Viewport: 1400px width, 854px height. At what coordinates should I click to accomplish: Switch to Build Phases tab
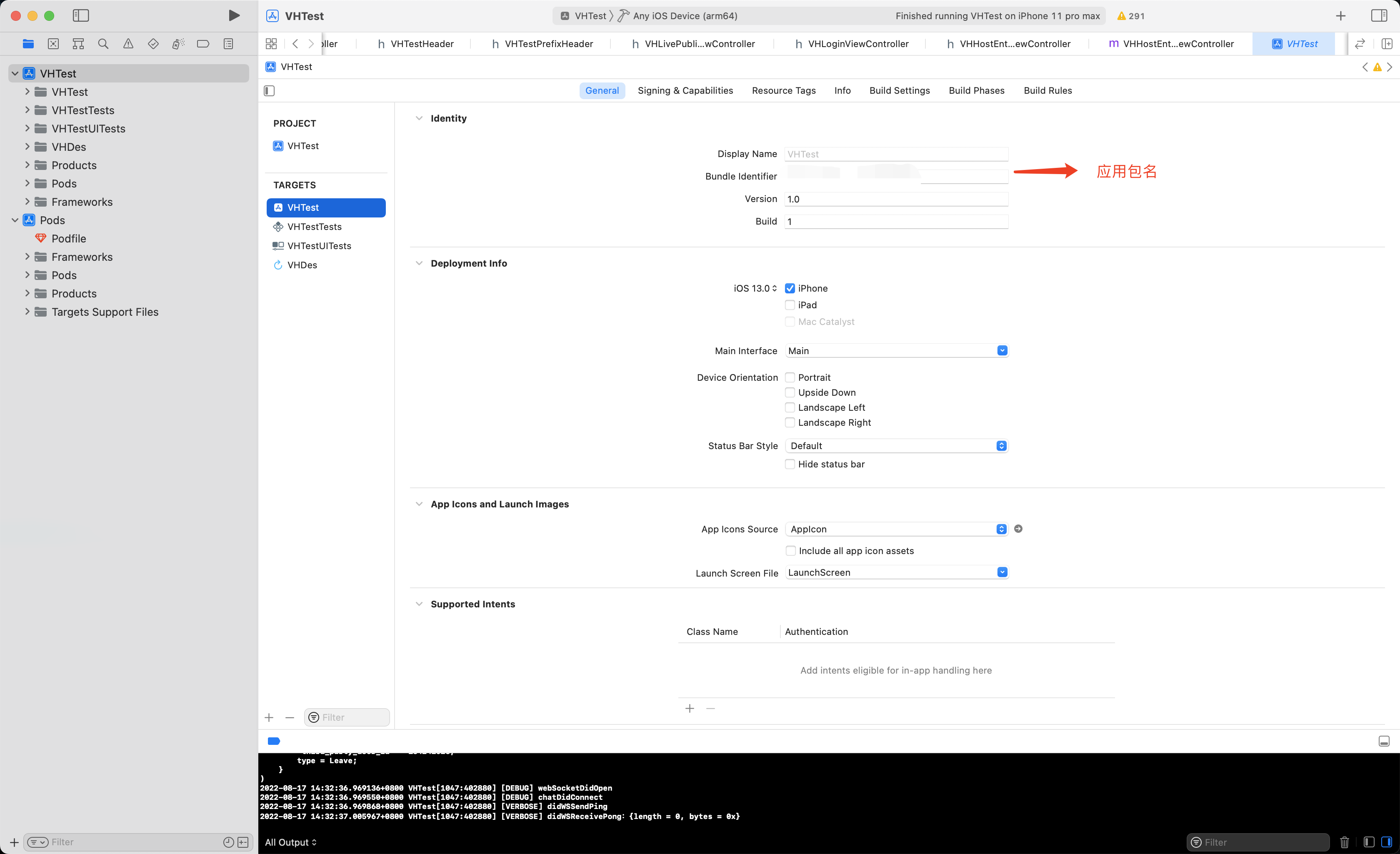(976, 90)
